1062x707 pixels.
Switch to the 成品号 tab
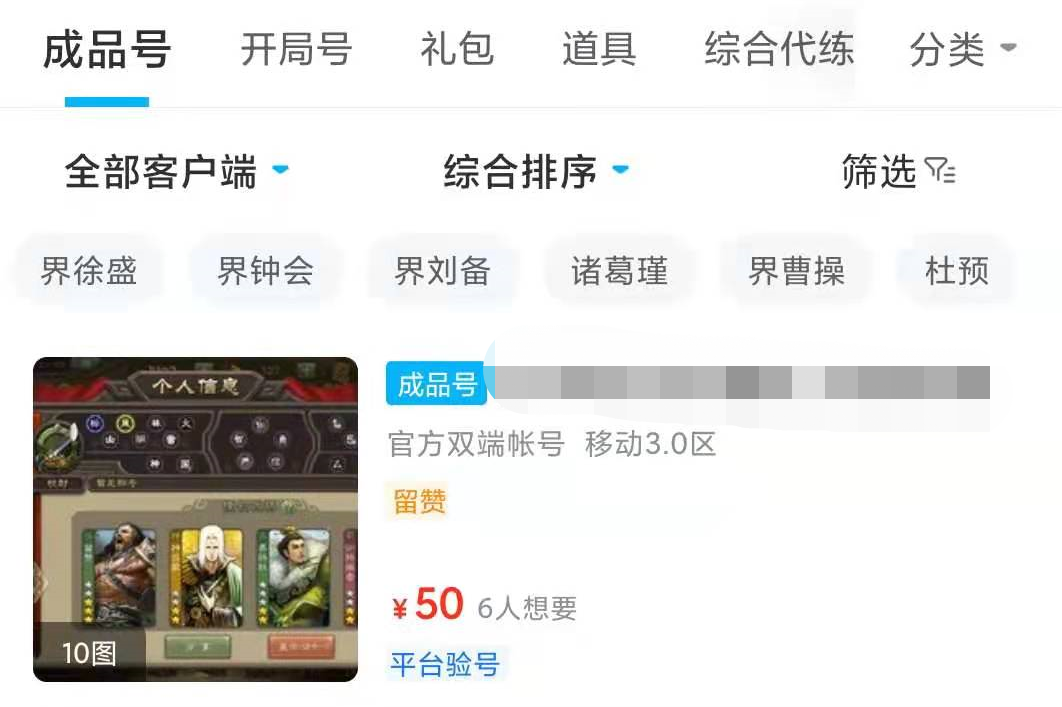tap(107, 49)
